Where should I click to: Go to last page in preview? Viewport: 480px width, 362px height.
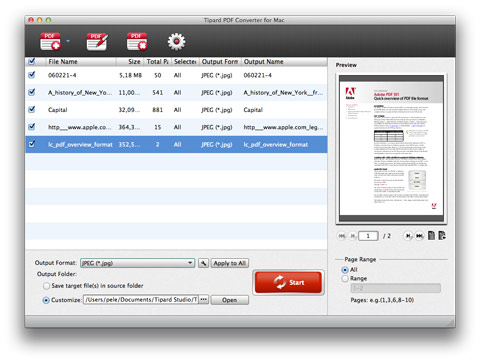pyautogui.click(x=419, y=236)
